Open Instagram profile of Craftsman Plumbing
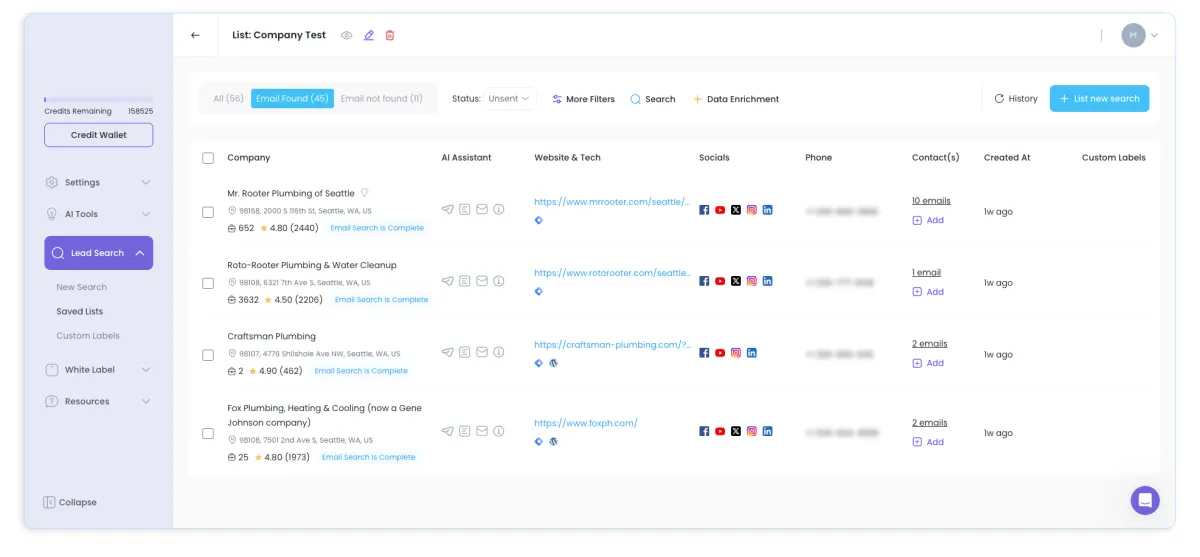1200x557 pixels. tap(736, 353)
